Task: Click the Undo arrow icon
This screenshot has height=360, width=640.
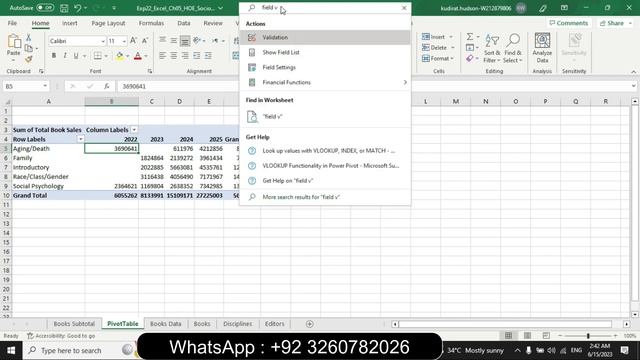Action: (x=77, y=8)
